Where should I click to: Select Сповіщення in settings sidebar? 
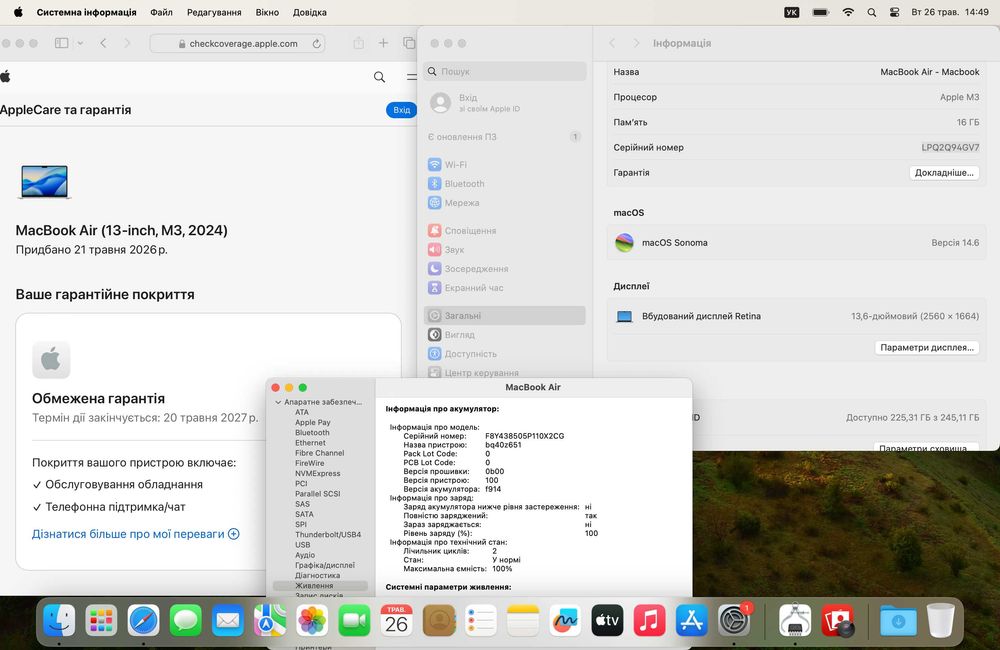click(504, 231)
